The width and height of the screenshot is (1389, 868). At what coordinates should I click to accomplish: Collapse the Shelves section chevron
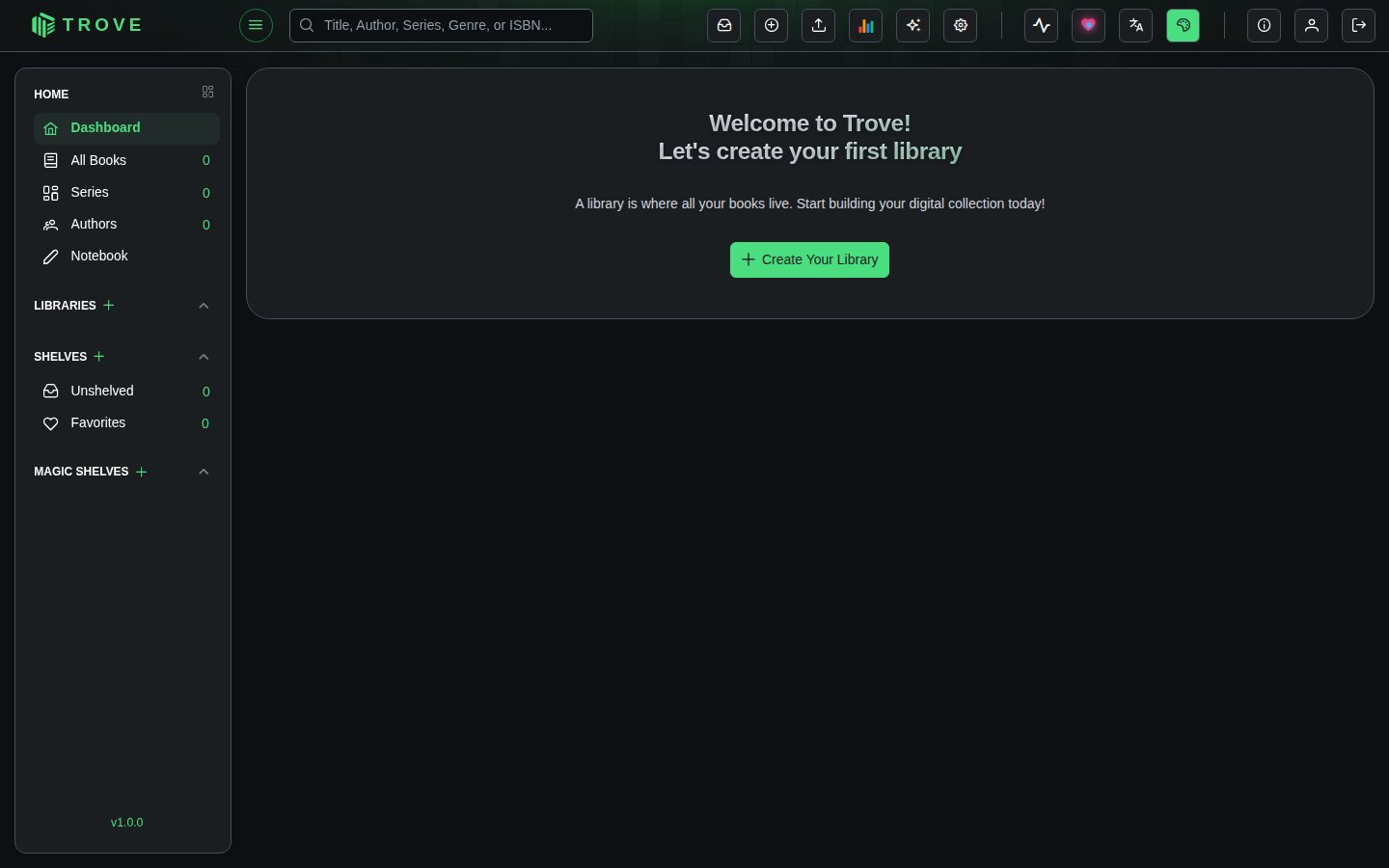204,357
